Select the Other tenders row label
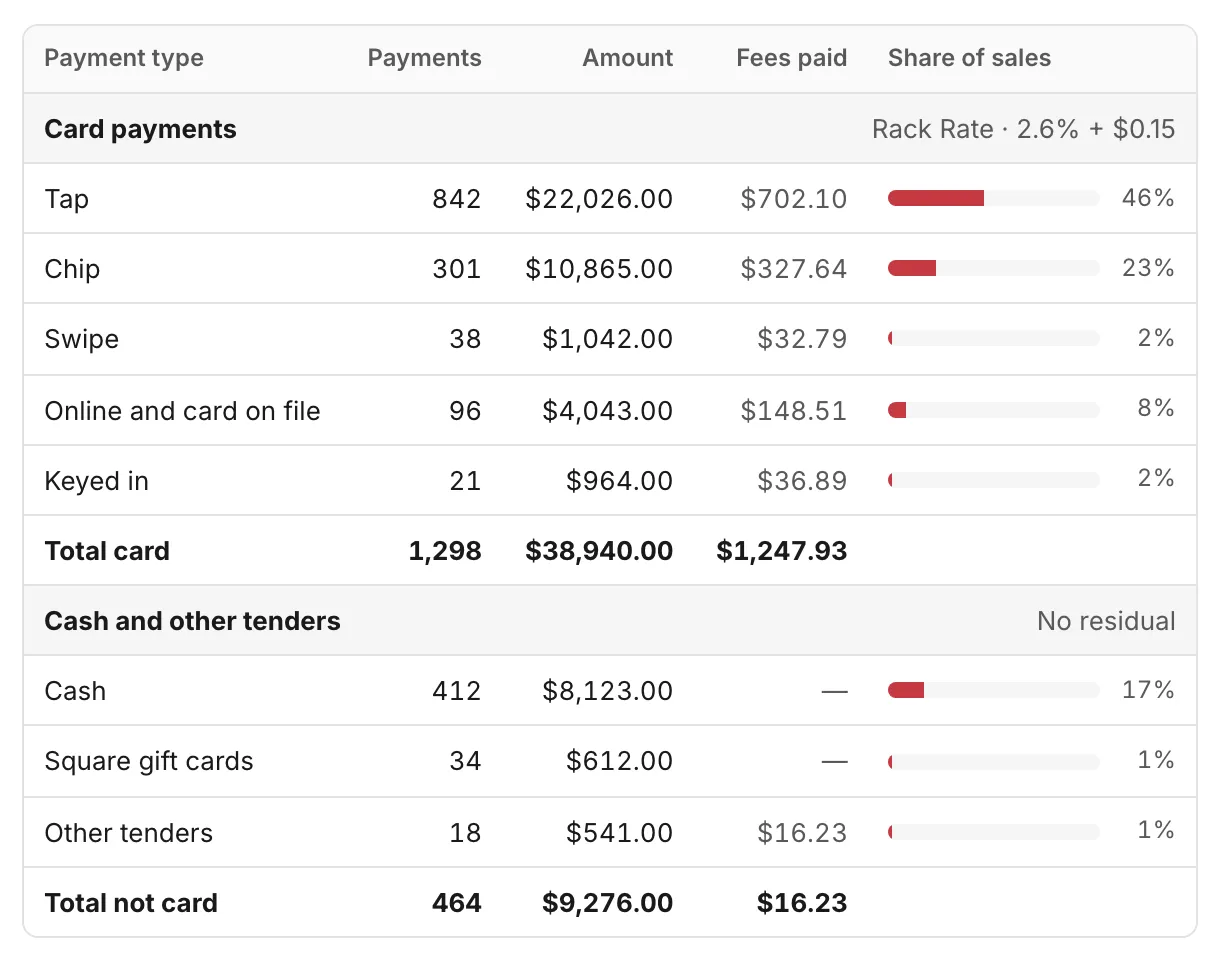 [129, 833]
